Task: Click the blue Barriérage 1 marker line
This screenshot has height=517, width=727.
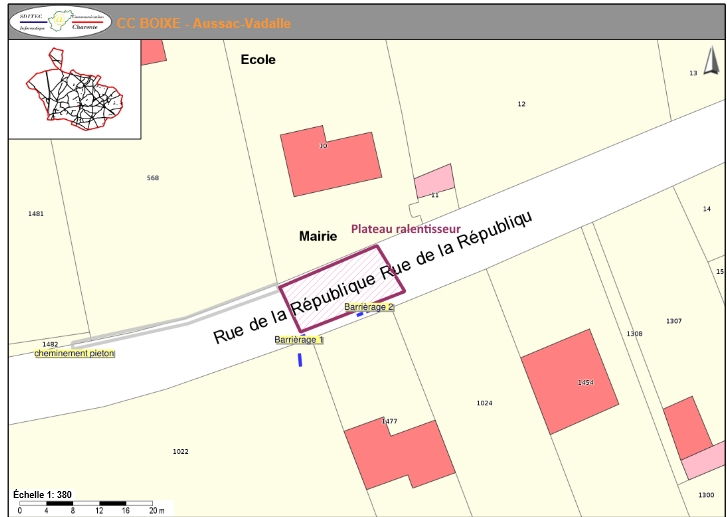Action: pos(299,359)
